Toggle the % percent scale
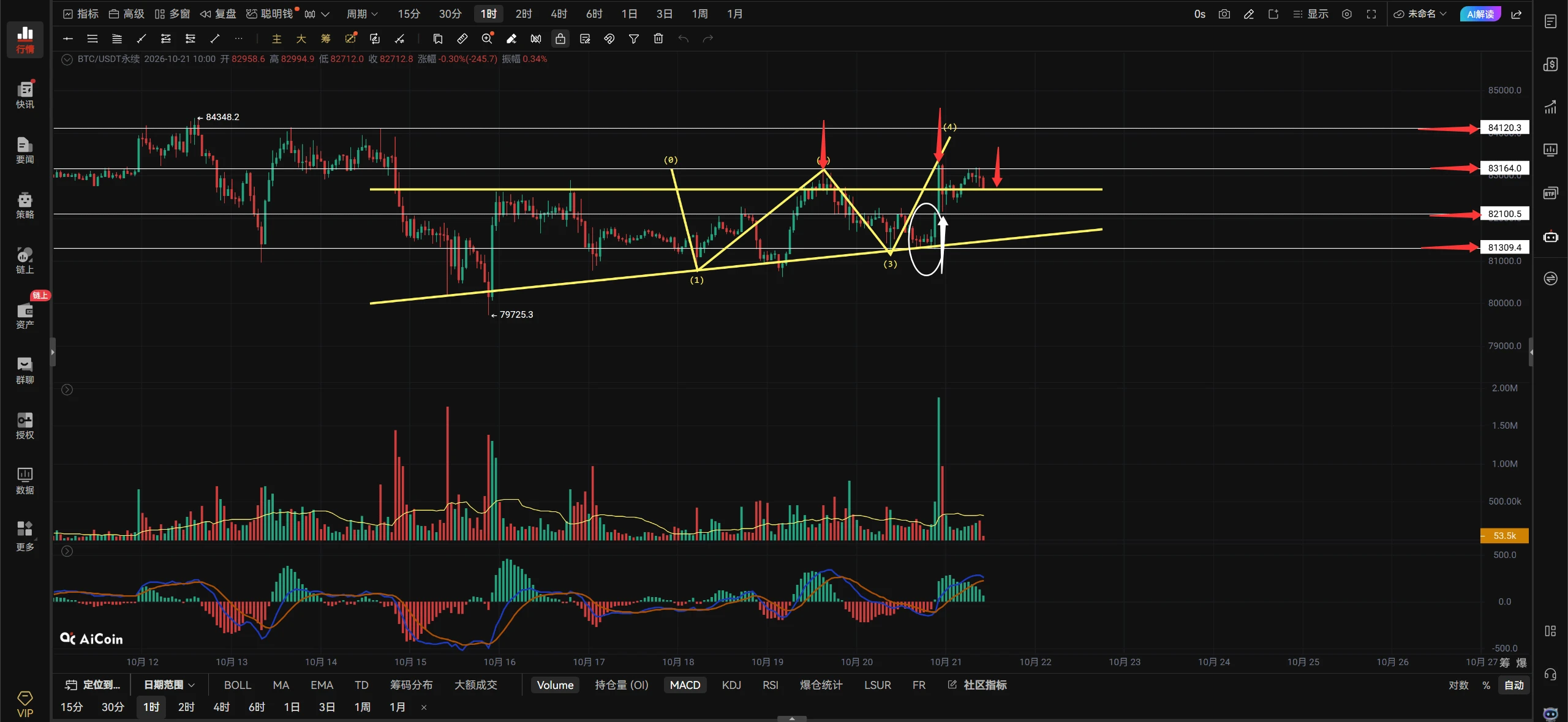Screen dimensions: 1568x722 coord(1486,685)
